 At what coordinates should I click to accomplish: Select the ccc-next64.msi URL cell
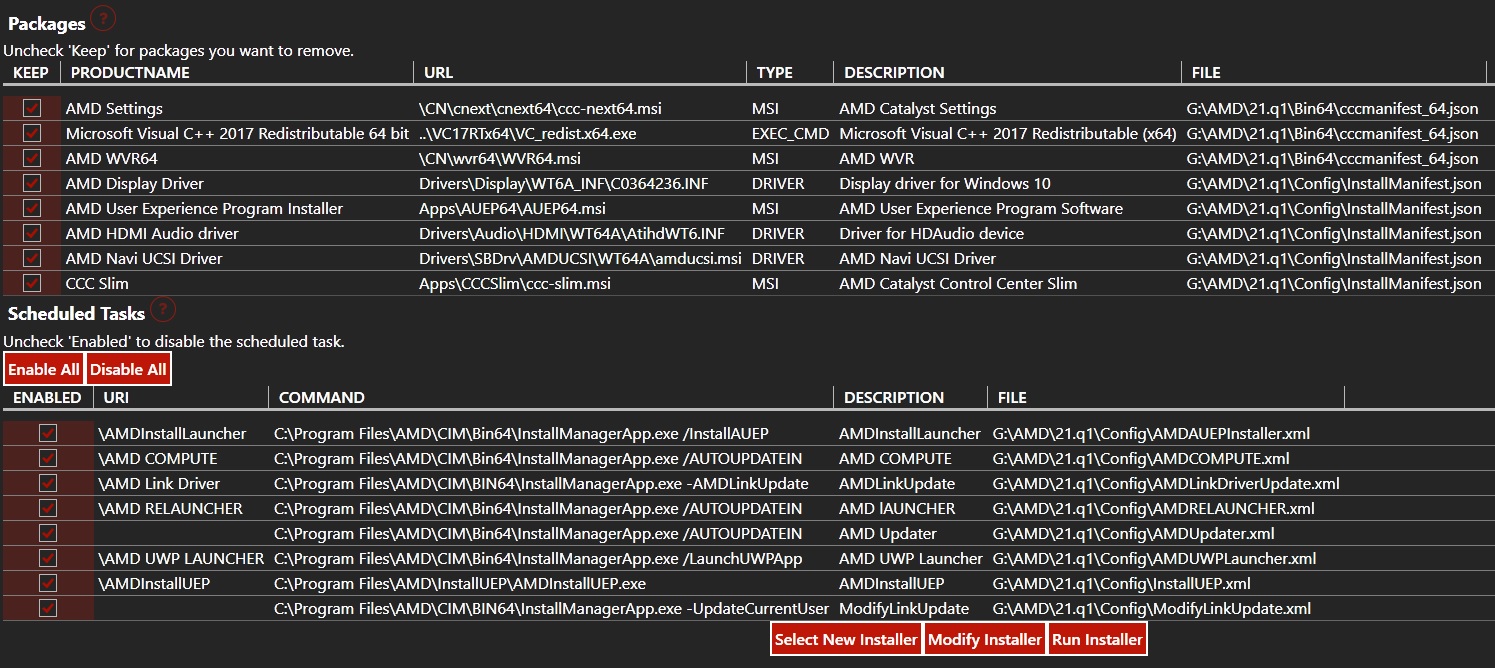tap(540, 108)
